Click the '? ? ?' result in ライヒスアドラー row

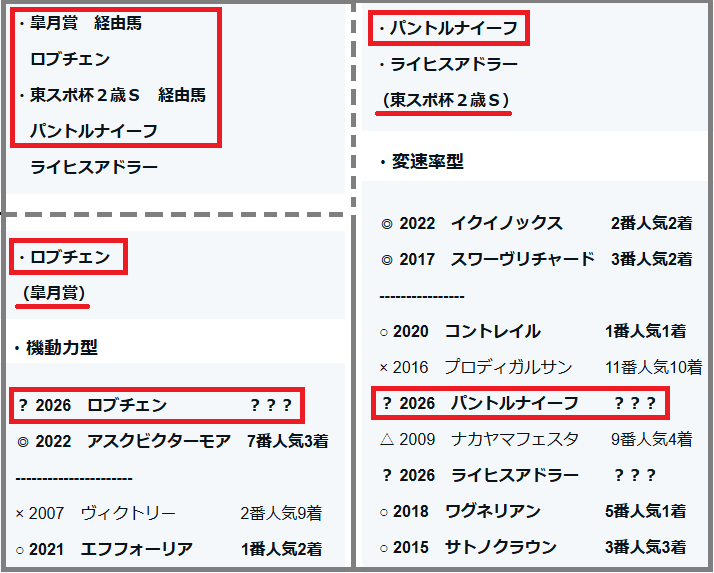point(635,475)
